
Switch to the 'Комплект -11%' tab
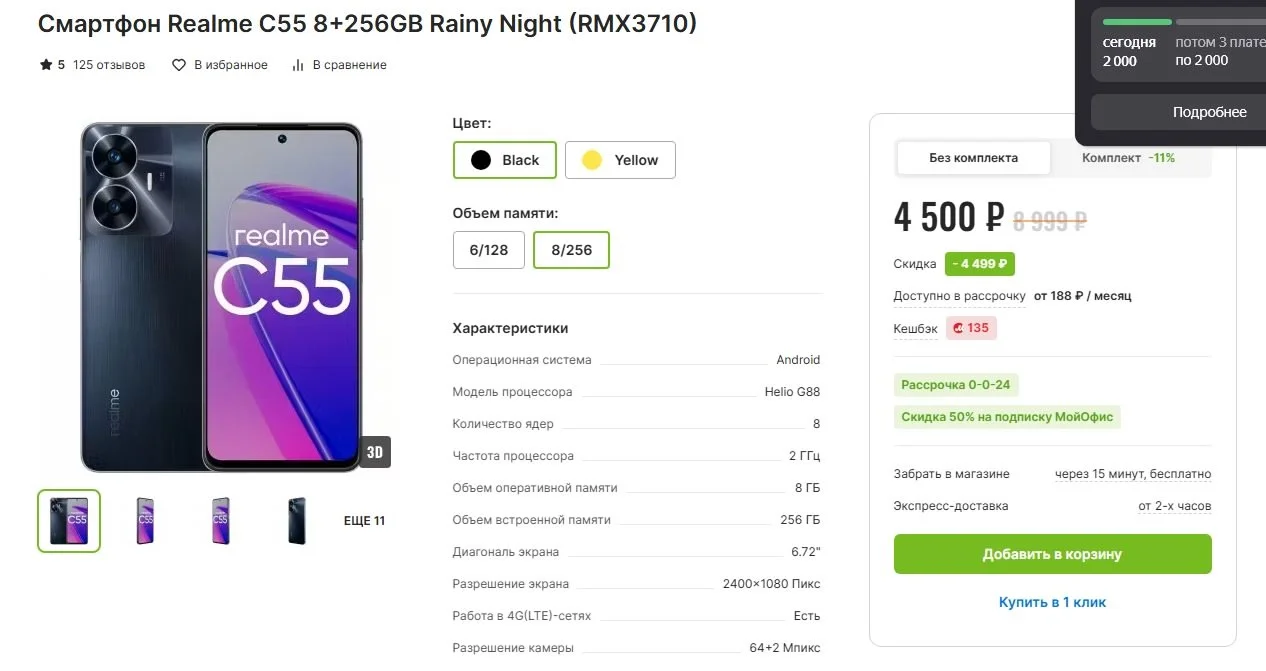pyautogui.click(x=1129, y=158)
